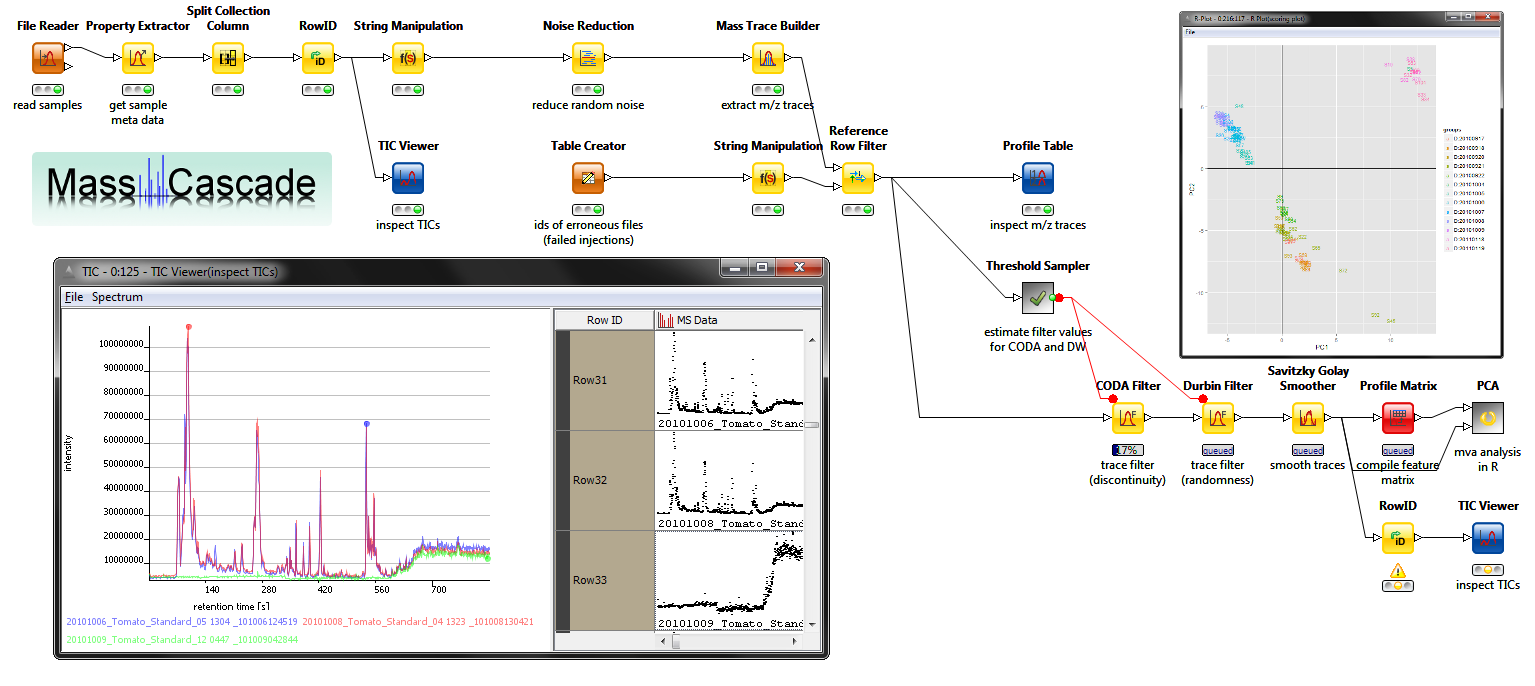Select the Reference Row Filter node
Image resolution: width=1535 pixels, height=686 pixels.
pyautogui.click(x=857, y=179)
